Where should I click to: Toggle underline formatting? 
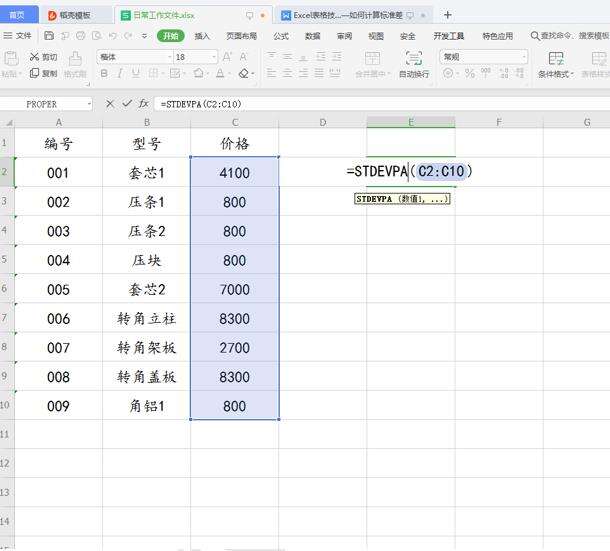136,74
